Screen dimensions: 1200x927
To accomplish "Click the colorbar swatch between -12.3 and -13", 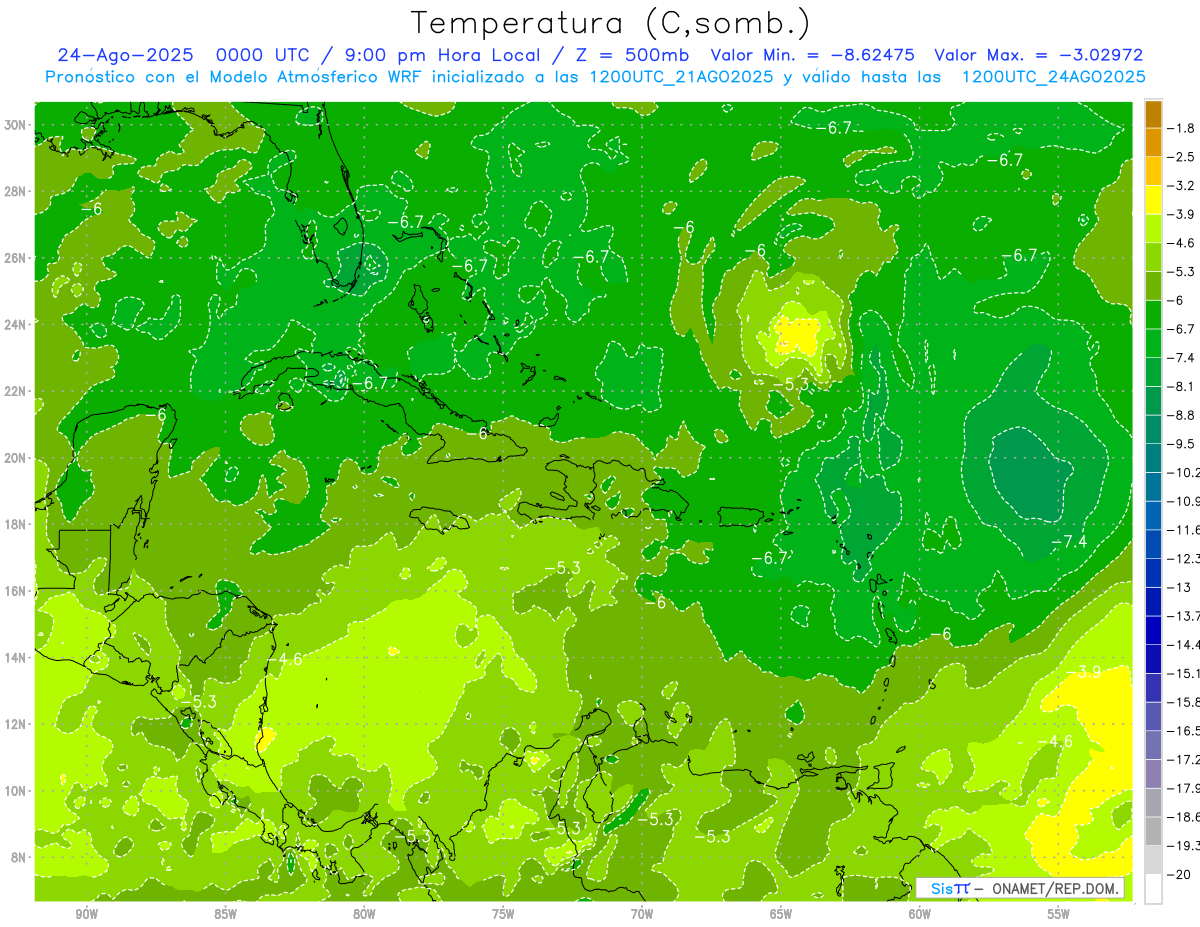I will click(x=1153, y=574).
